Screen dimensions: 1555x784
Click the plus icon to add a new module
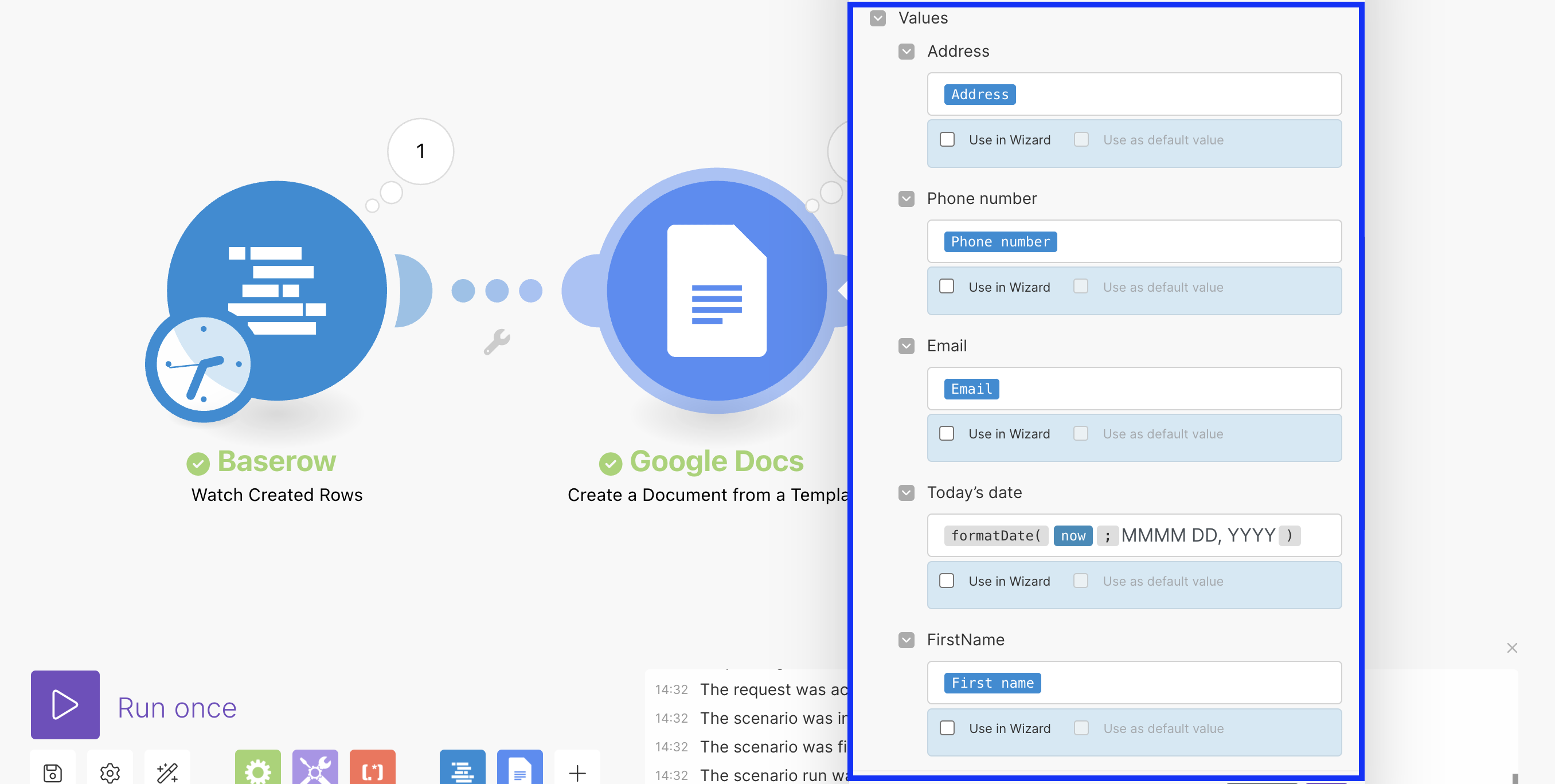576,773
